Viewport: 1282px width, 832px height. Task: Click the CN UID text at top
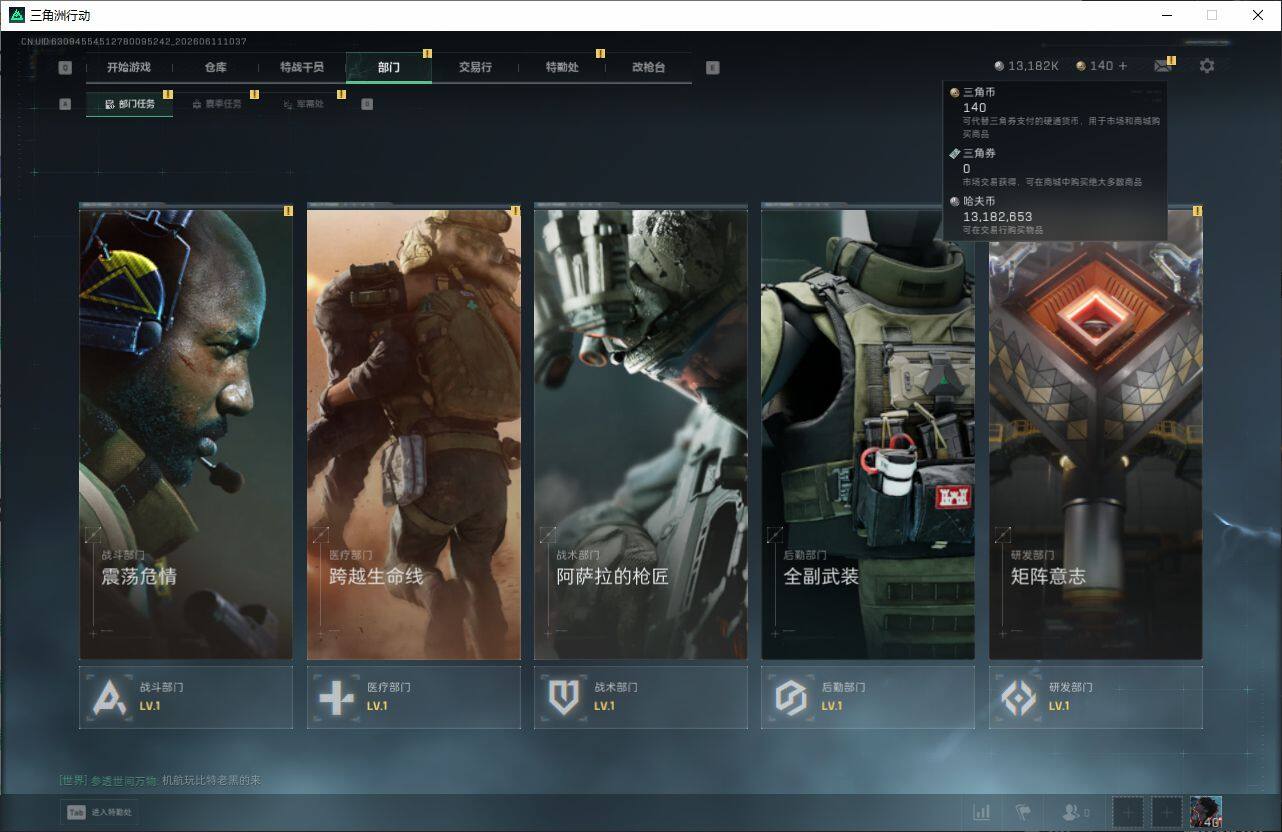134,42
